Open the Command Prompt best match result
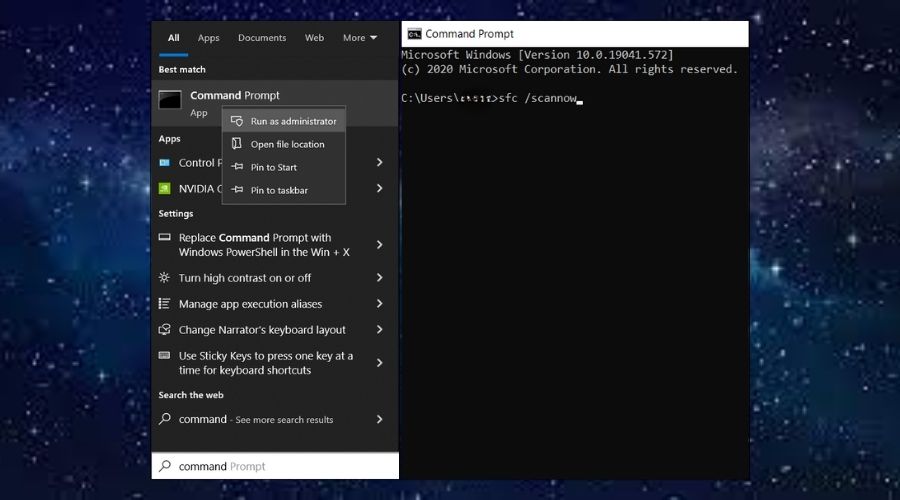This screenshot has width=900, height=500. tap(275, 103)
